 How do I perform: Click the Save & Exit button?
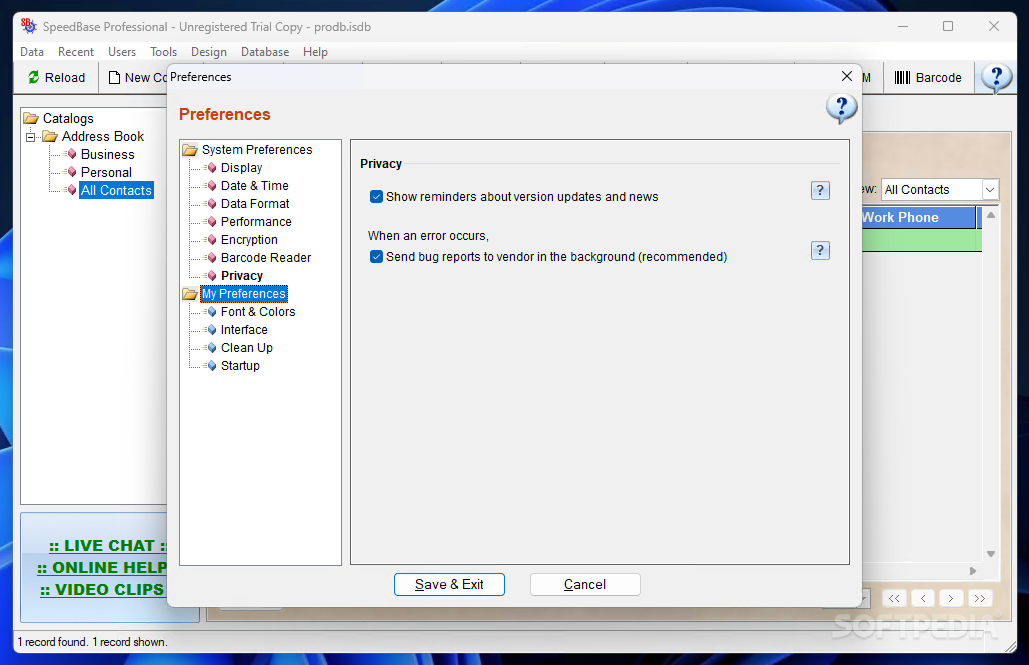point(449,584)
